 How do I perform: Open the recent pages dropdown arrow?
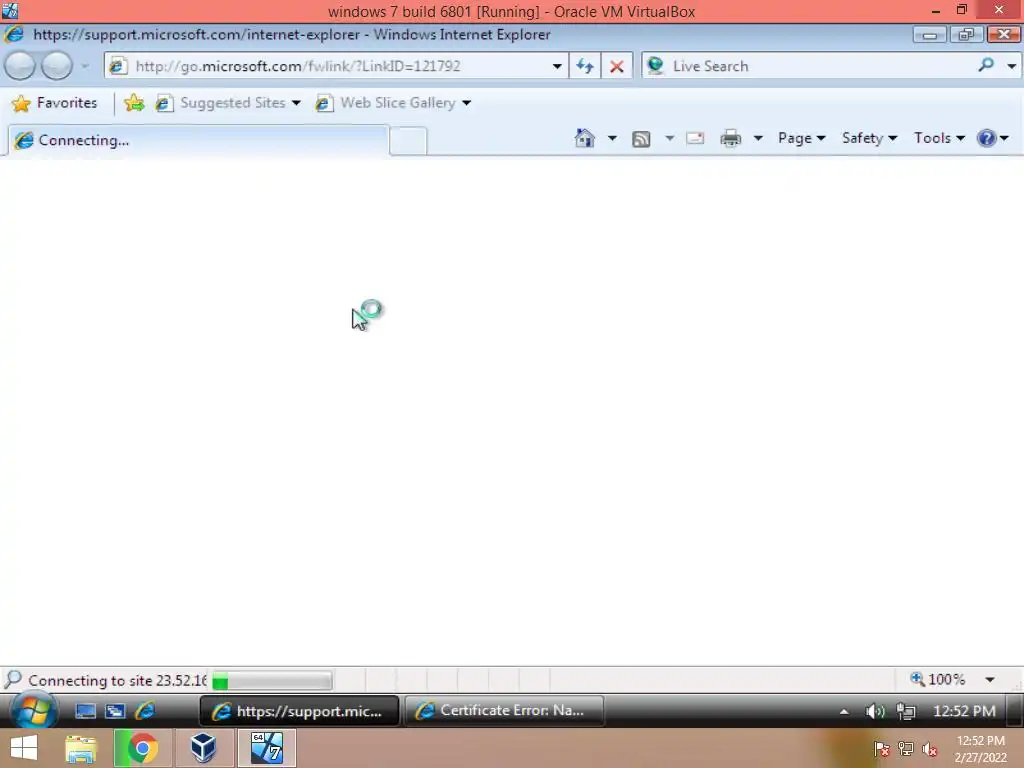pyautogui.click(x=84, y=66)
